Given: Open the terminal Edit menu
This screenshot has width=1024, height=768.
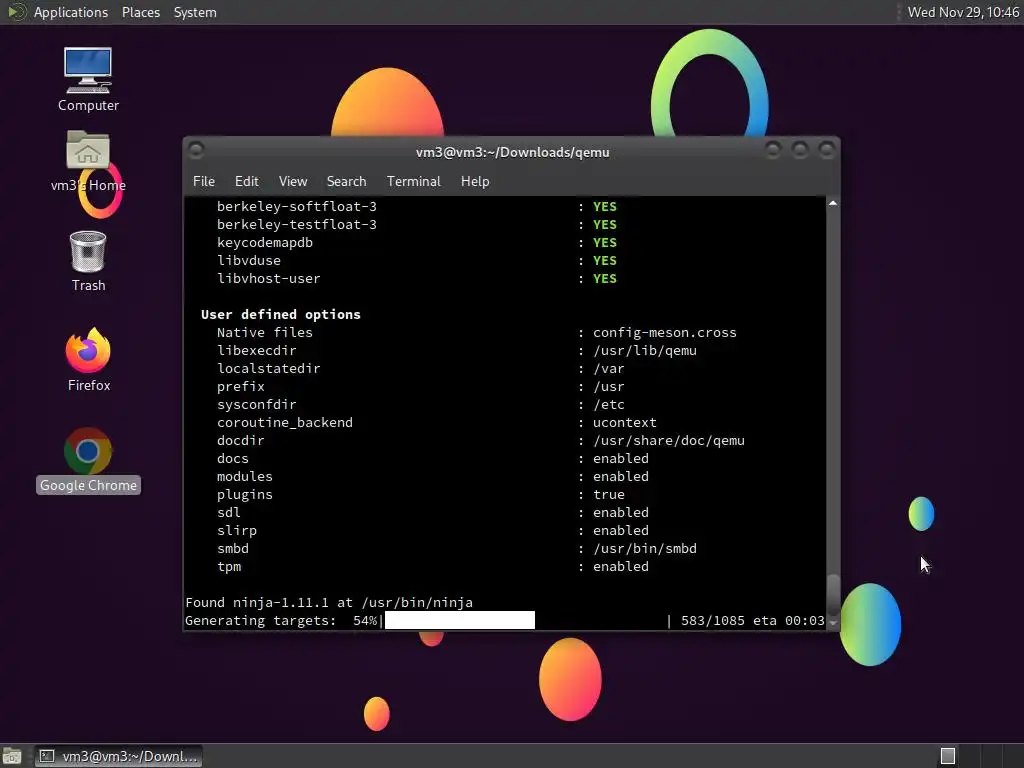Looking at the screenshot, I should tap(246, 182).
